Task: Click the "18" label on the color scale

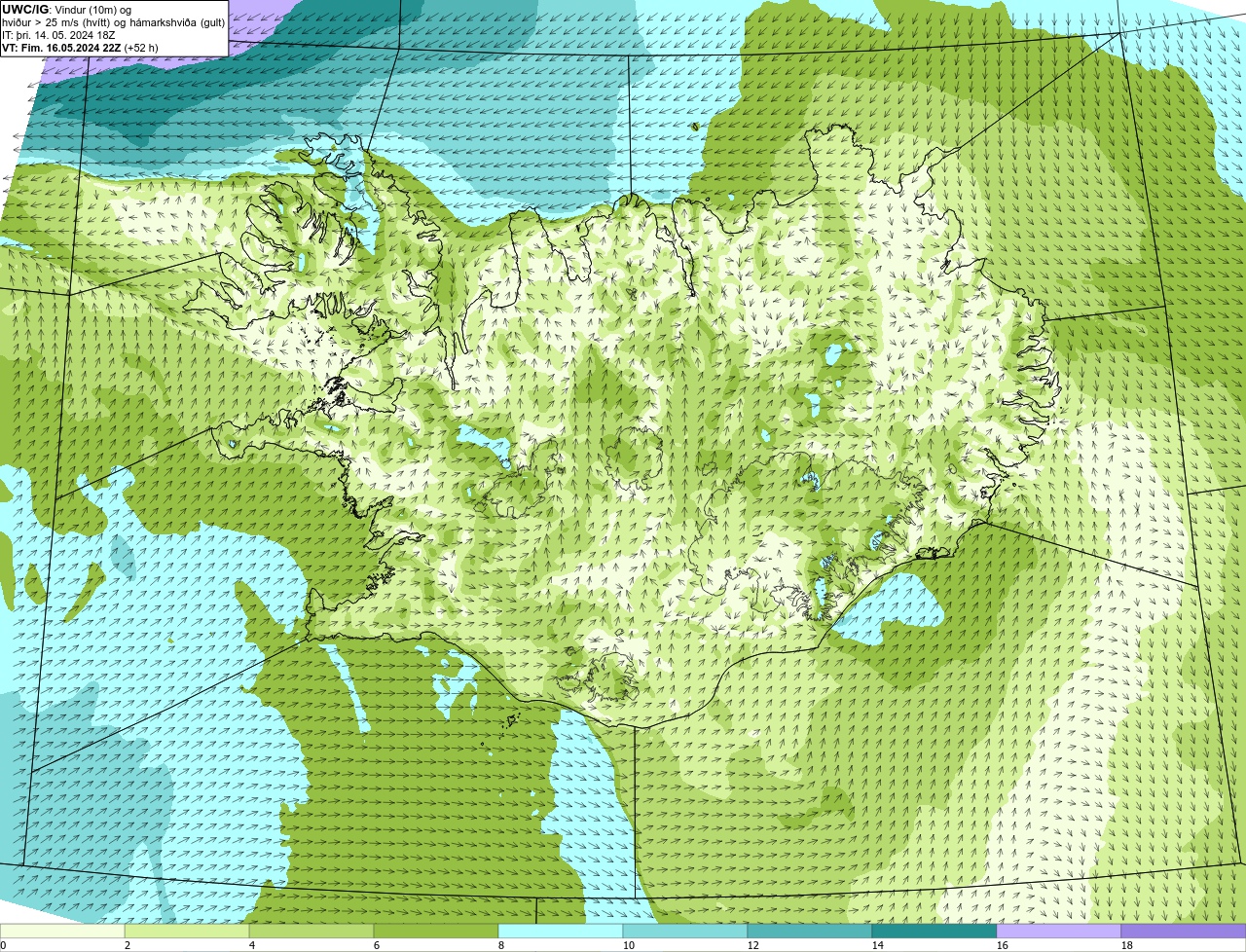Action: [x=1126, y=945]
